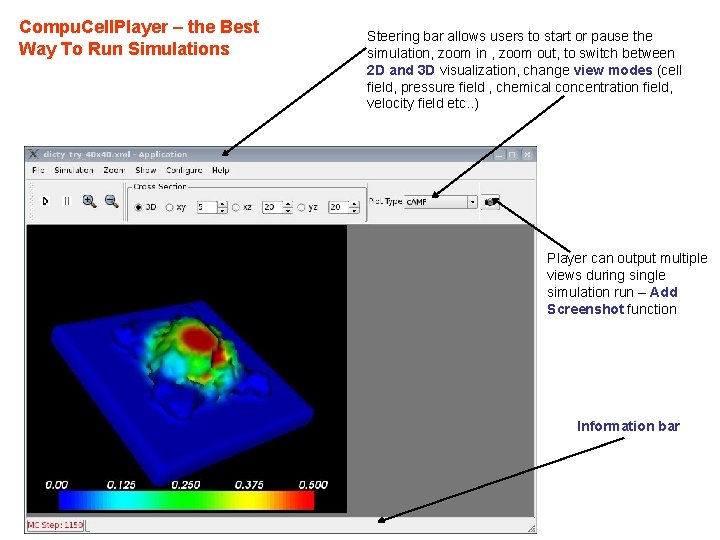
Task: Click the 0.00 legend label
Action: (56, 485)
